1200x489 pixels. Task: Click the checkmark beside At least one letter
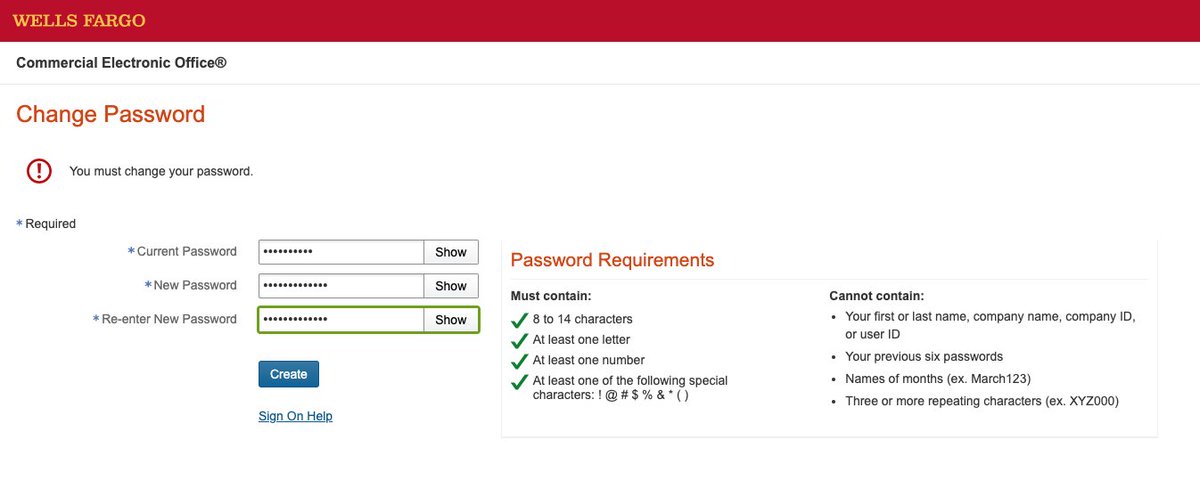[519, 340]
